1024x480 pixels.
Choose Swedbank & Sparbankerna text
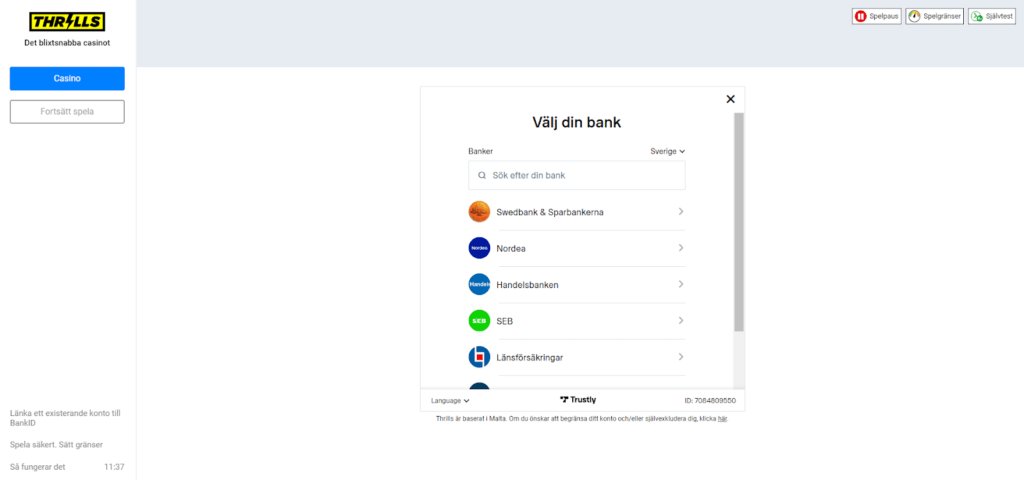click(x=550, y=212)
